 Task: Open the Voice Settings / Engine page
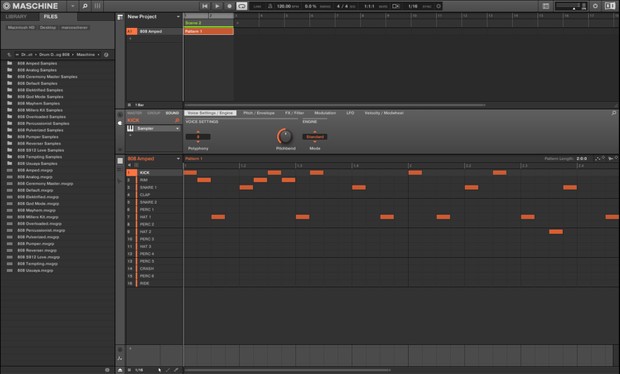pyautogui.click(x=210, y=113)
